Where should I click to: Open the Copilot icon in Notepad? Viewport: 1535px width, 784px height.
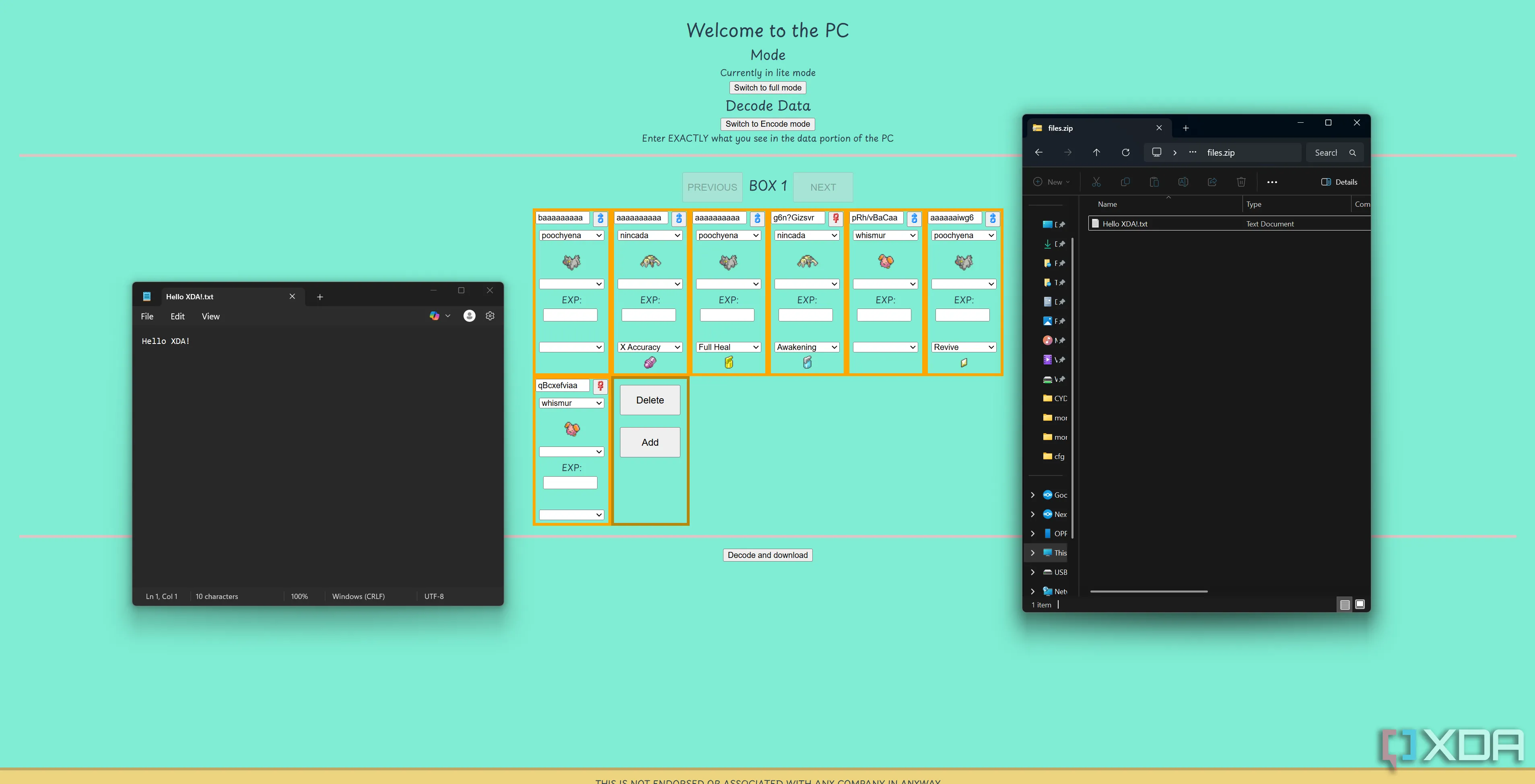(435, 316)
